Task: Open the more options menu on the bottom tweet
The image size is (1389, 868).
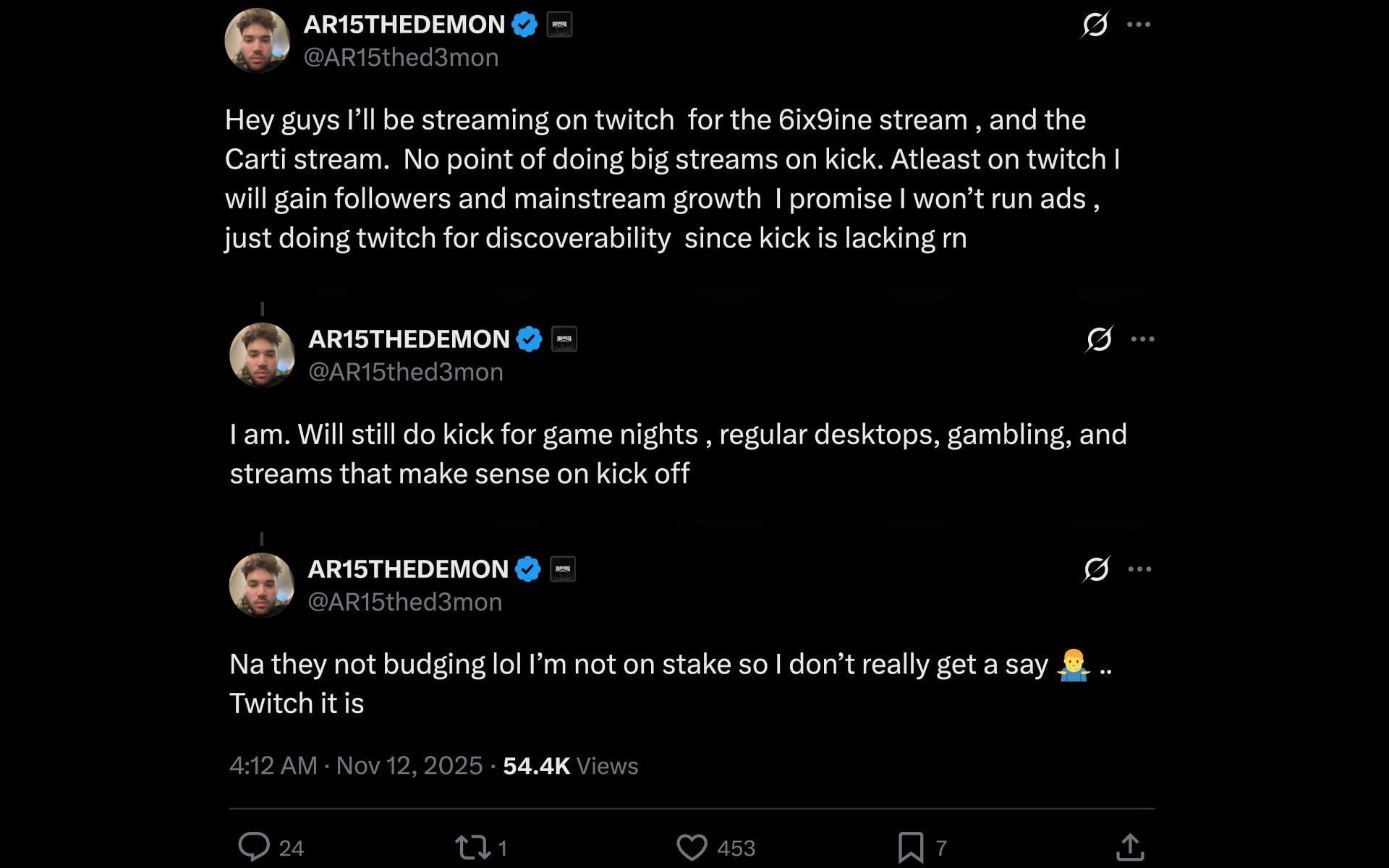Action: (x=1139, y=569)
